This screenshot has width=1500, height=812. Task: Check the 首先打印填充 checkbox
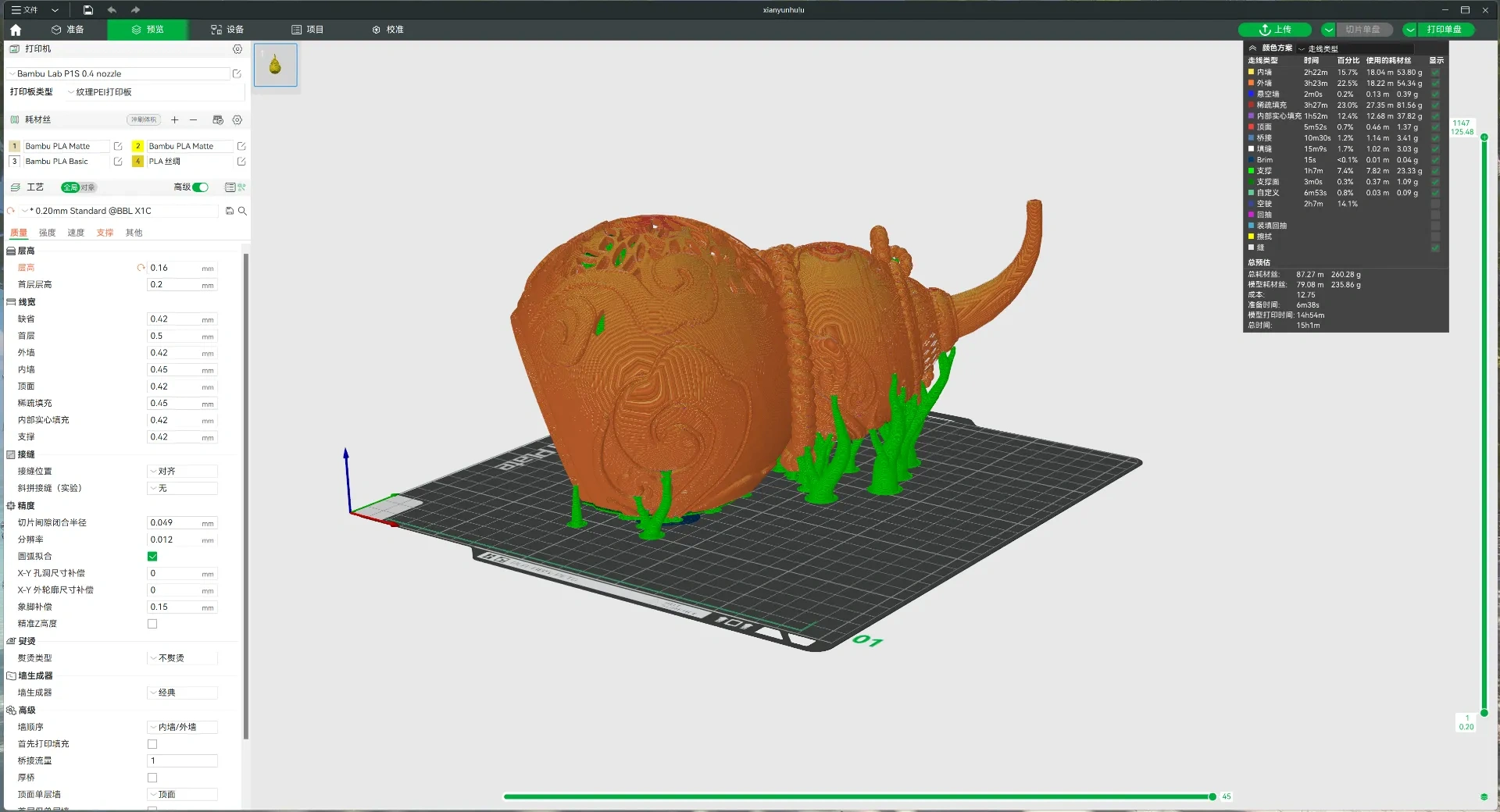(x=152, y=744)
